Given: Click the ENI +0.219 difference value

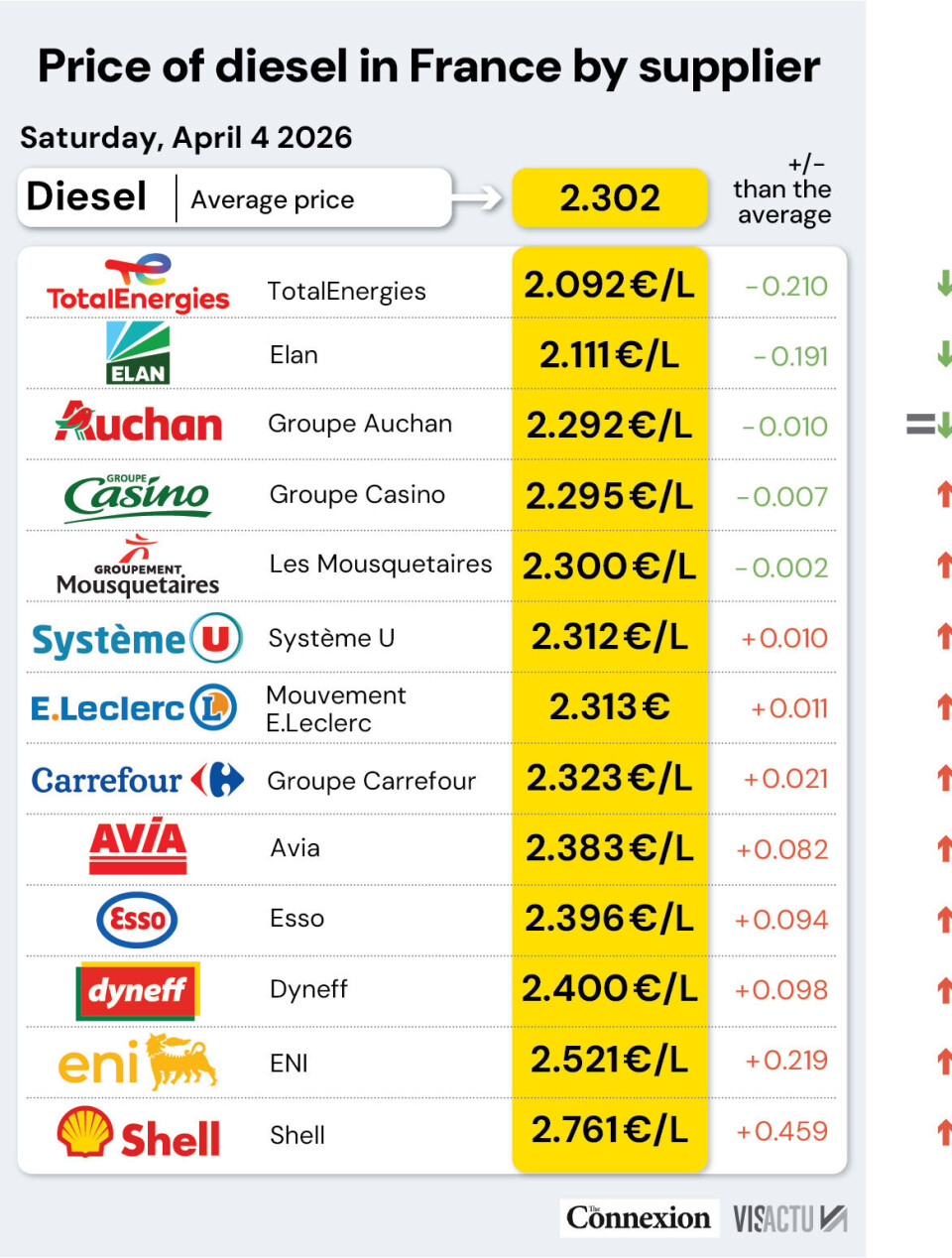Looking at the screenshot, I should [x=786, y=1061].
